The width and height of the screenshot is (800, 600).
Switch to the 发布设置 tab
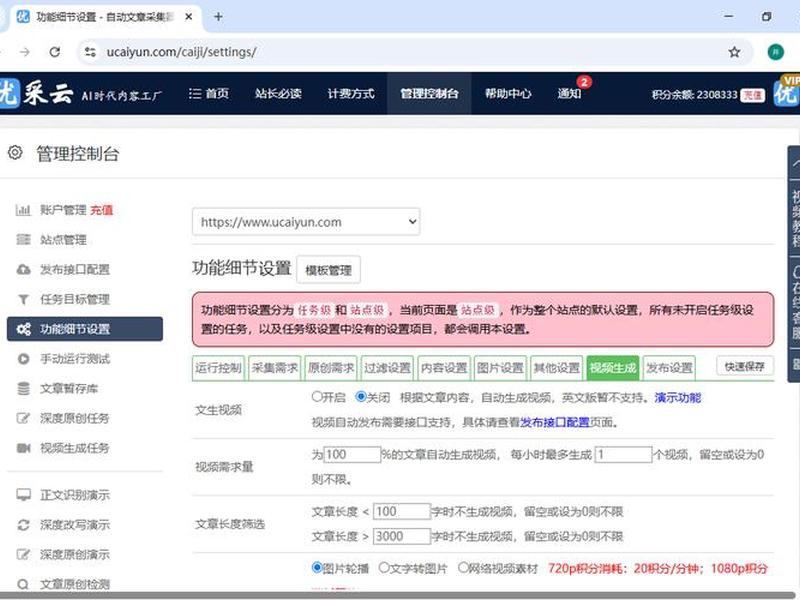pos(669,368)
